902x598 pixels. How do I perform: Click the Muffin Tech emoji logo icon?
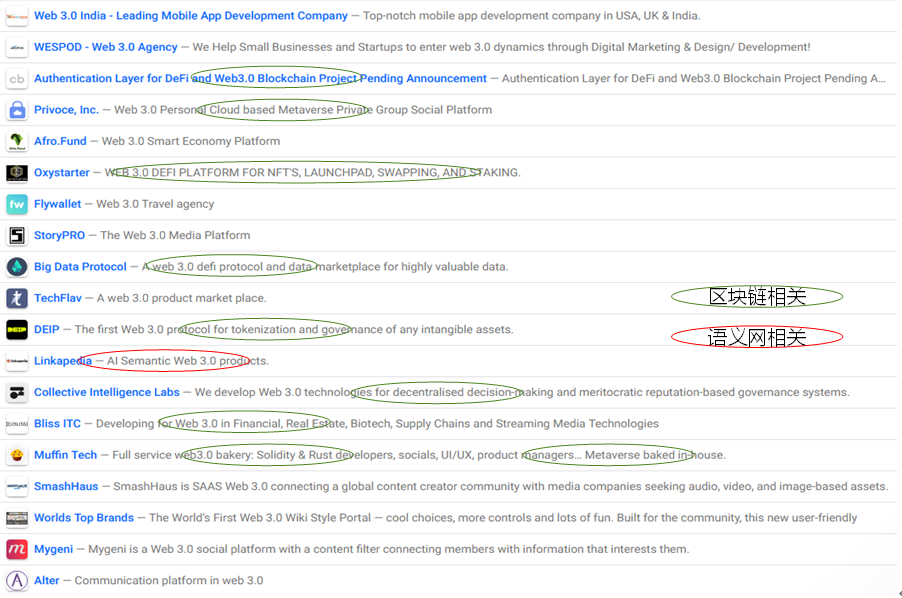click(17, 455)
